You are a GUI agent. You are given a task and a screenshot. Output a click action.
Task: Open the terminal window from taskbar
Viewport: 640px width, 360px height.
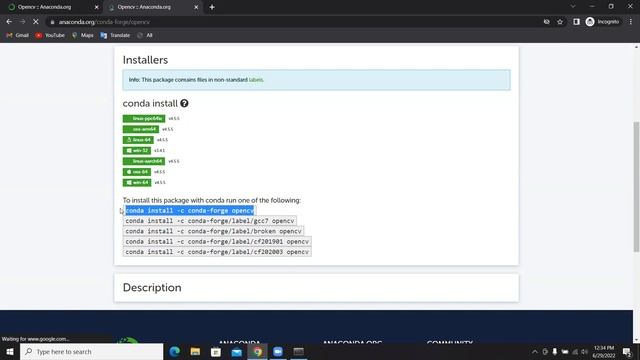click(299, 351)
